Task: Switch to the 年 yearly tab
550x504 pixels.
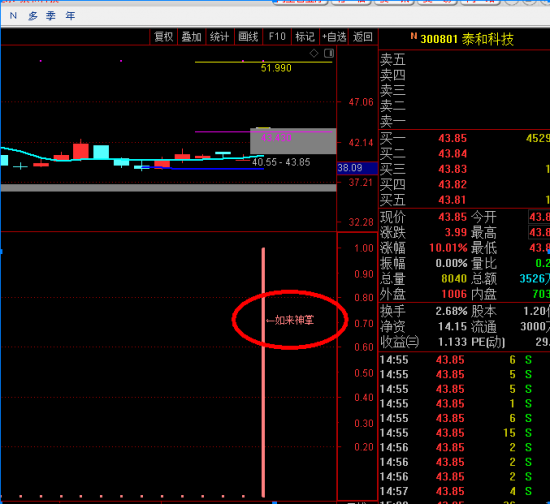Action: 70,16
